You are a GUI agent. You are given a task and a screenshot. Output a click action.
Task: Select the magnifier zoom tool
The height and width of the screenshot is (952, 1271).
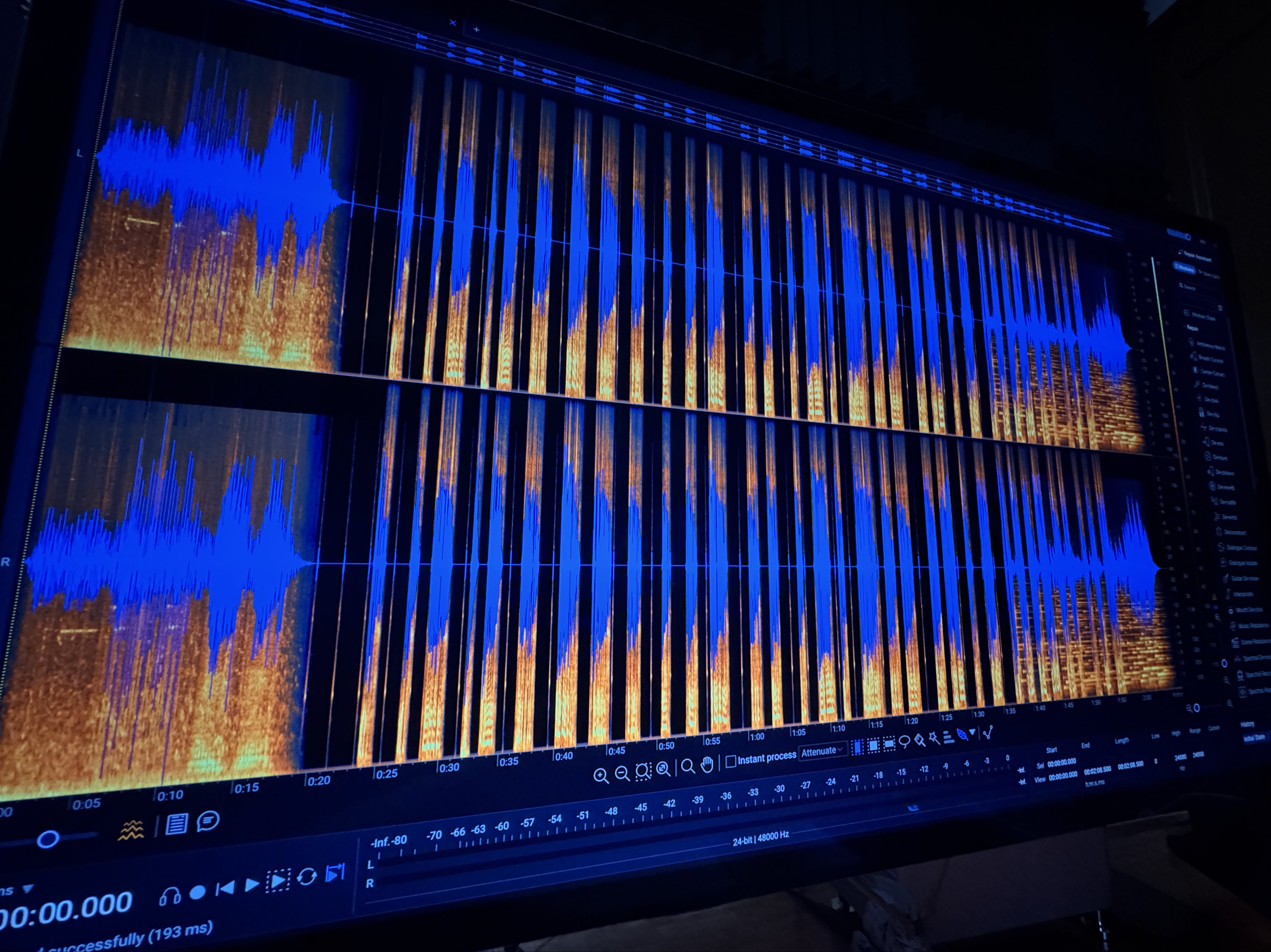(x=688, y=766)
